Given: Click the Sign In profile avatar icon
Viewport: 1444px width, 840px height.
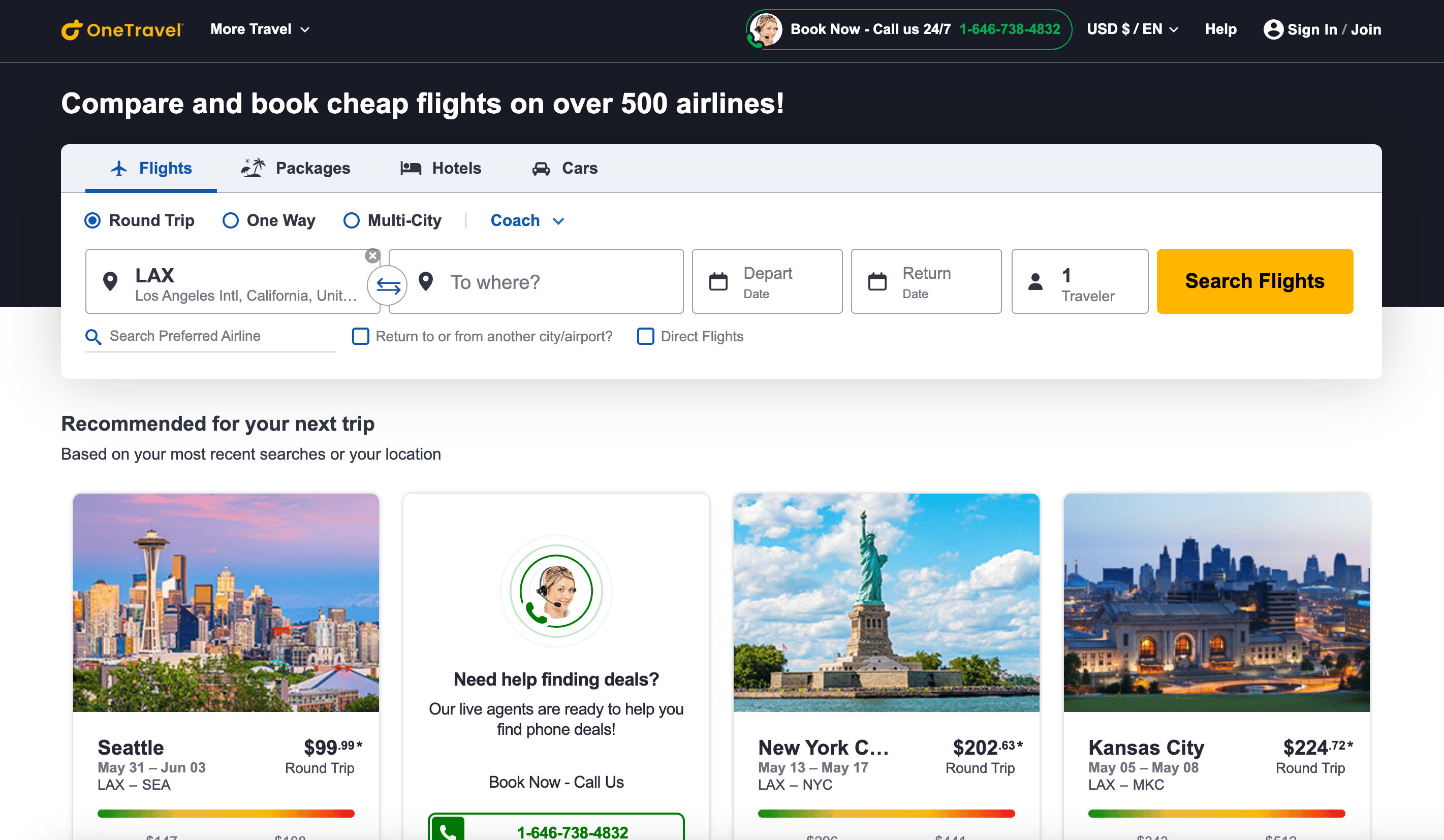Looking at the screenshot, I should [1273, 29].
